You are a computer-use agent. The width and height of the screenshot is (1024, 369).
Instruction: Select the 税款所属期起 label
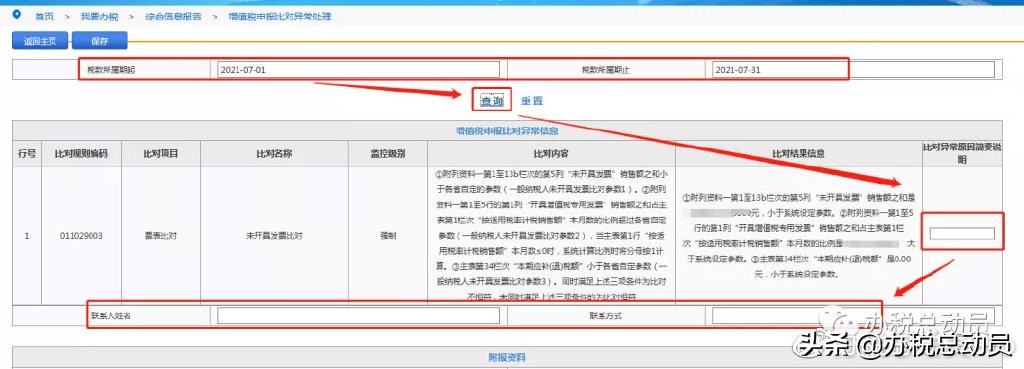pos(111,69)
